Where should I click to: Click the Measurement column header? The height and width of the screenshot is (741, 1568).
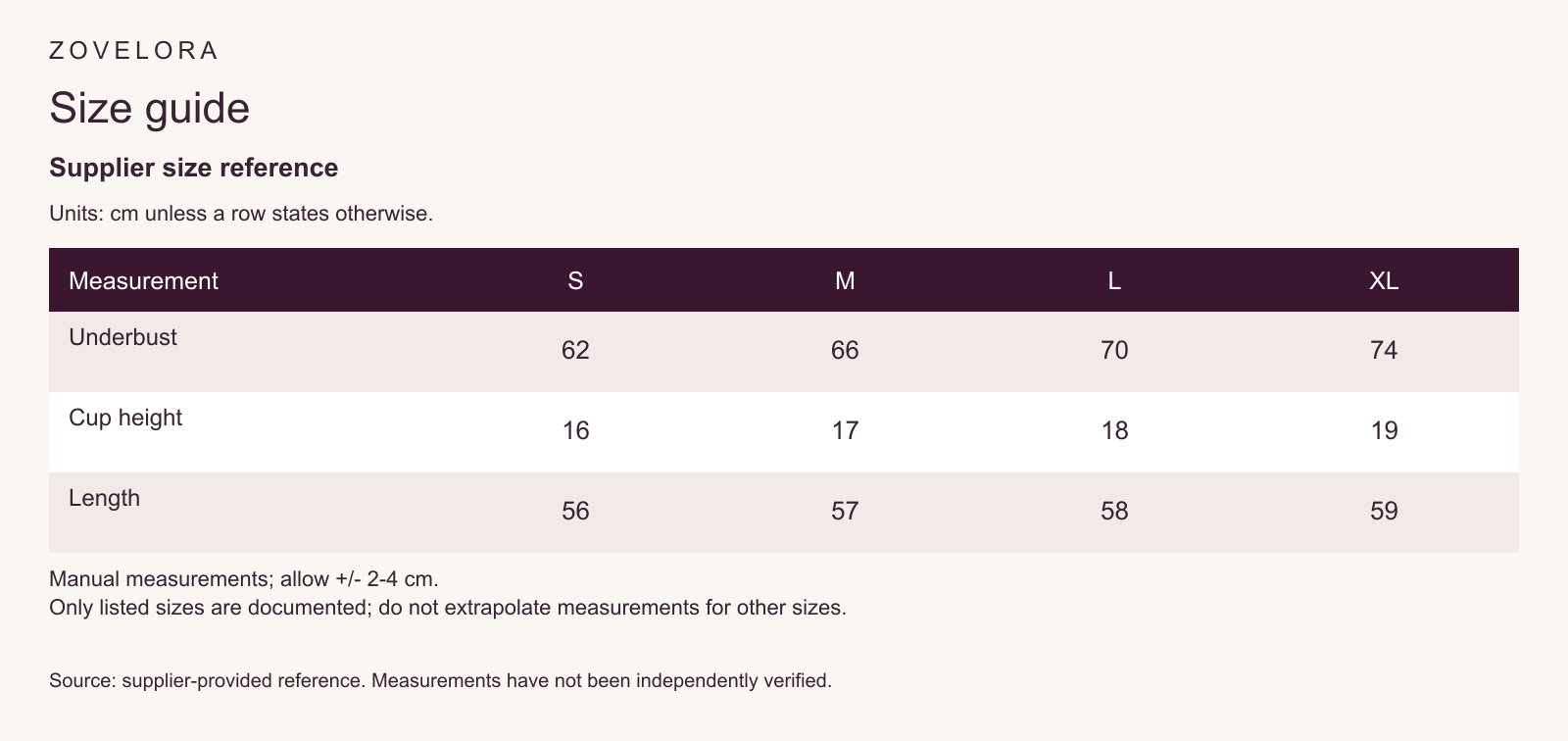[143, 280]
